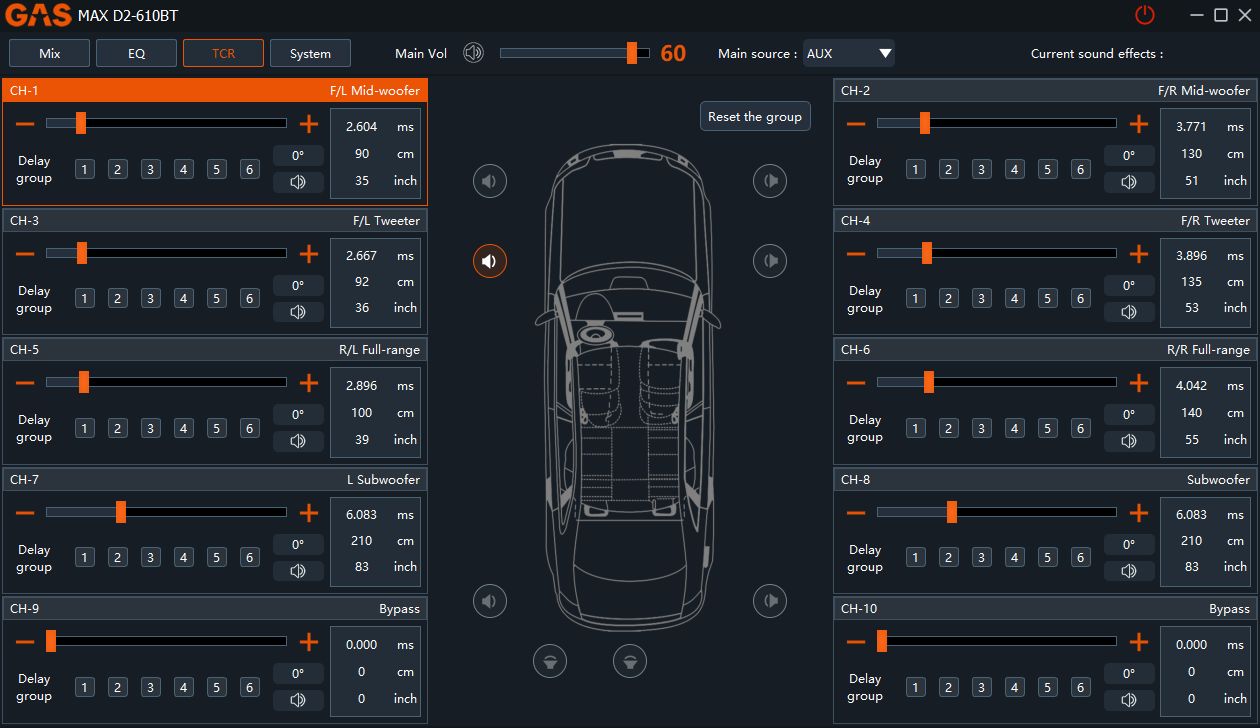This screenshot has width=1260, height=728.
Task: Toggle mute on CH-8 Subwoofer
Action: (x=1129, y=571)
